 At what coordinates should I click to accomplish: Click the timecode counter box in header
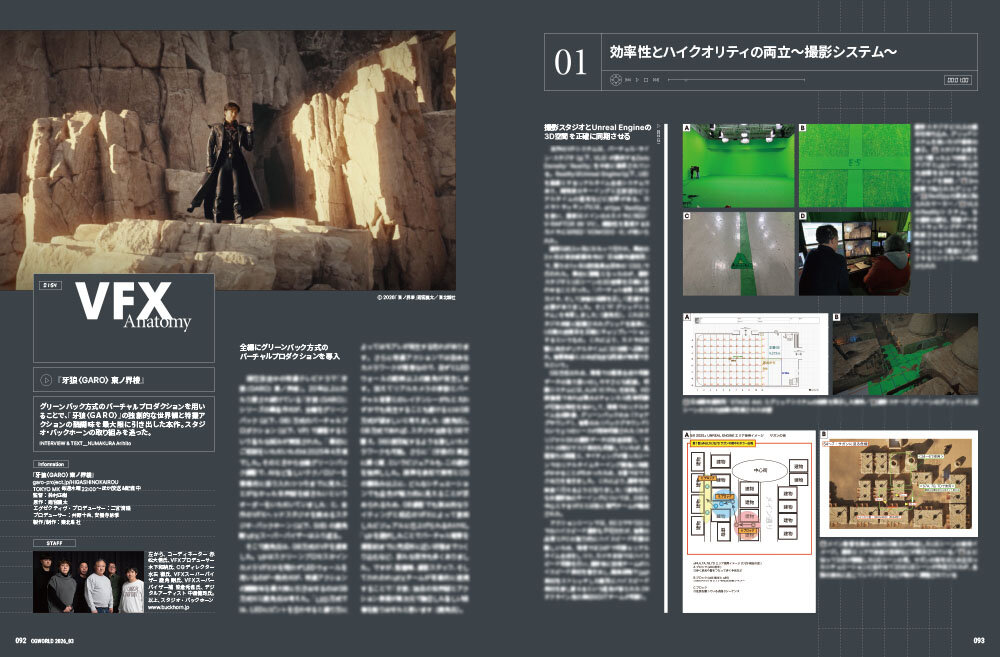coord(961,79)
